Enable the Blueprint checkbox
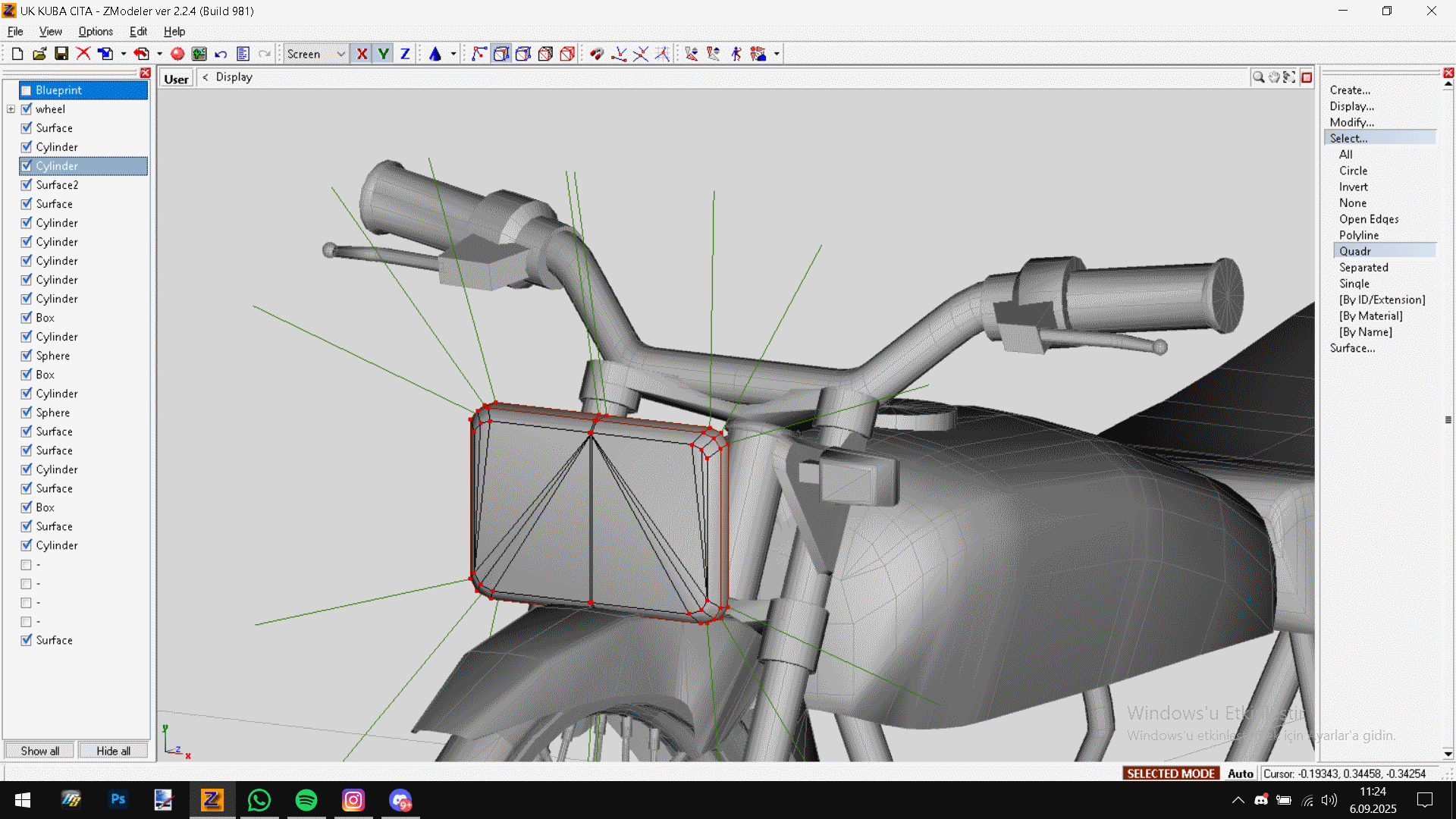1456x819 pixels. [x=27, y=90]
